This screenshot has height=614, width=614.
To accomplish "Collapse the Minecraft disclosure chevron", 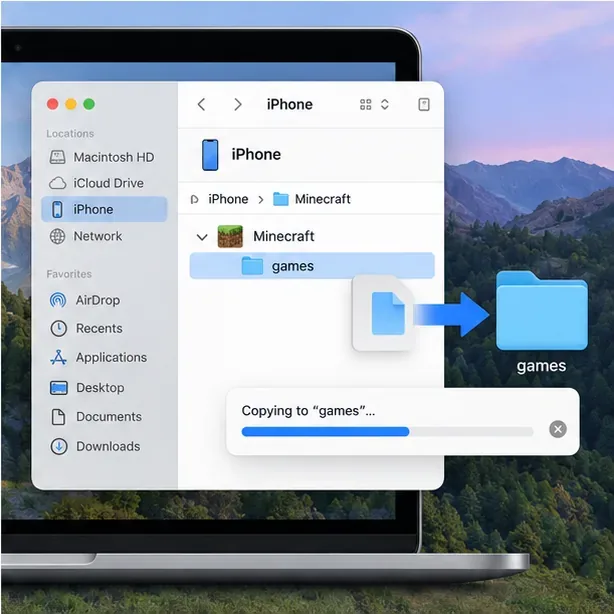I will tap(202, 237).
